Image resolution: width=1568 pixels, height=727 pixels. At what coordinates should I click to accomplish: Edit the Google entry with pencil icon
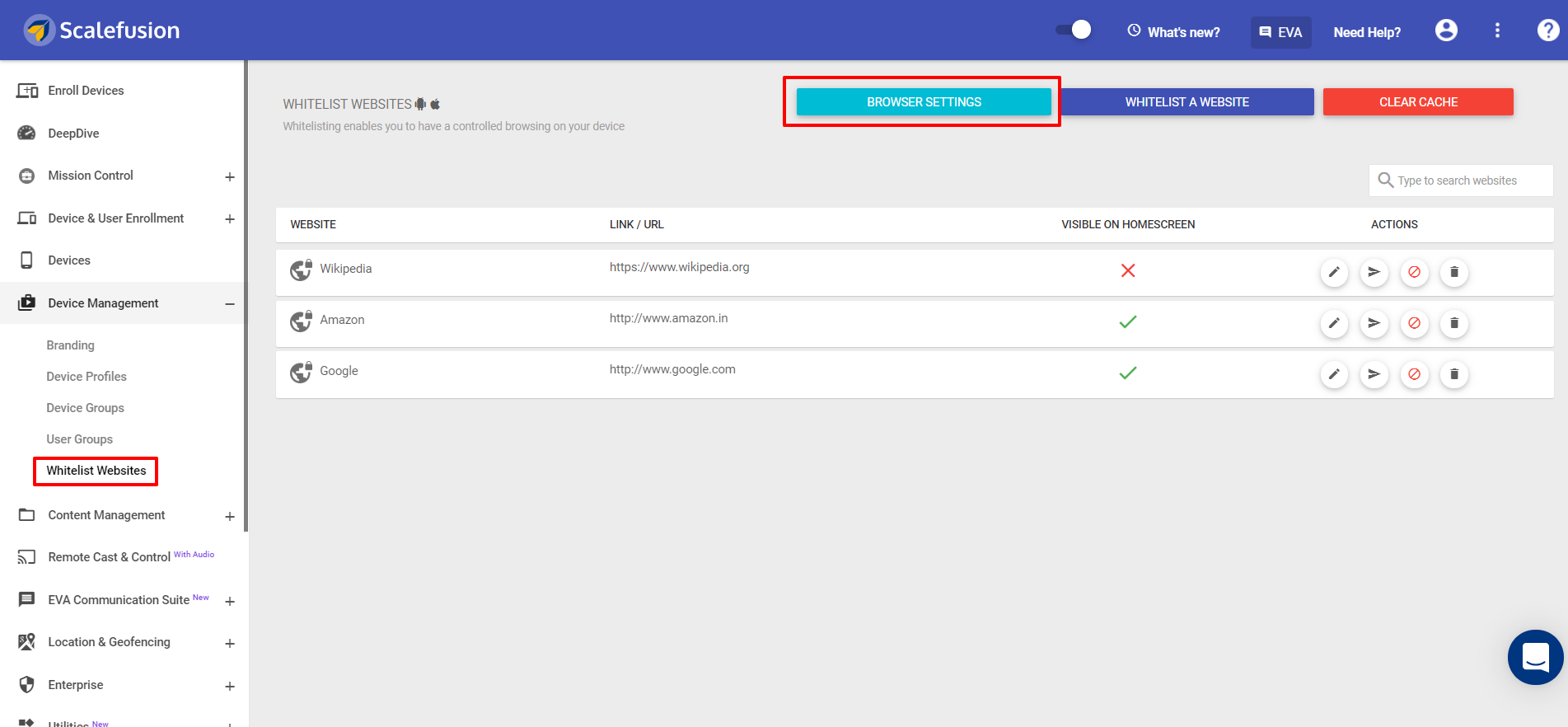coord(1334,374)
